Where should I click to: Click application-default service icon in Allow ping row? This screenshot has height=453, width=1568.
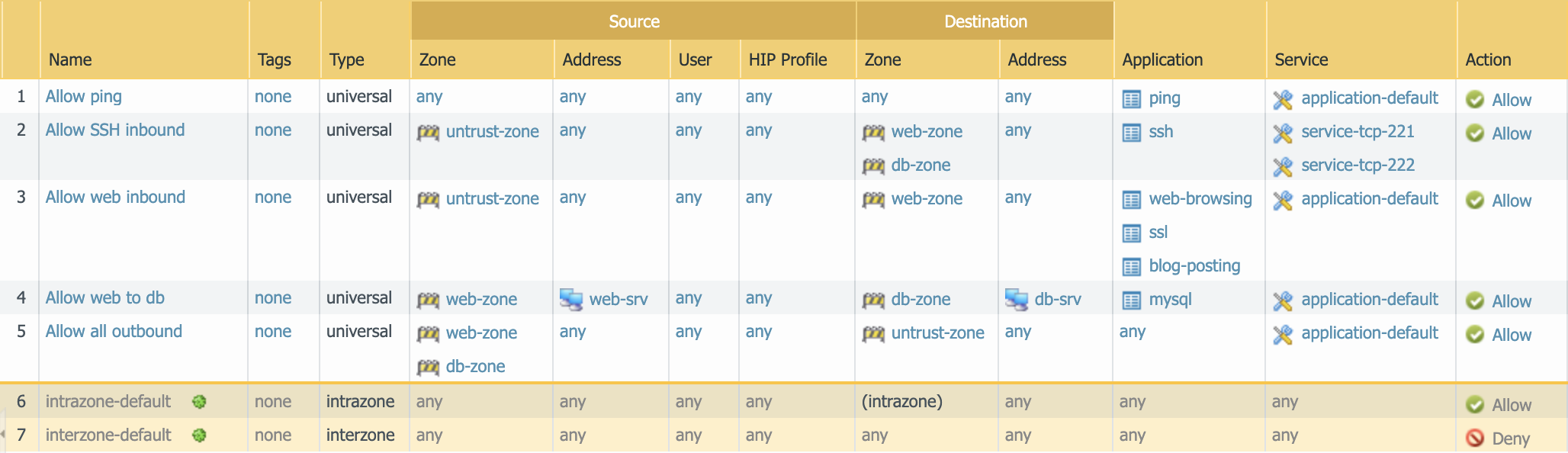(x=1283, y=99)
